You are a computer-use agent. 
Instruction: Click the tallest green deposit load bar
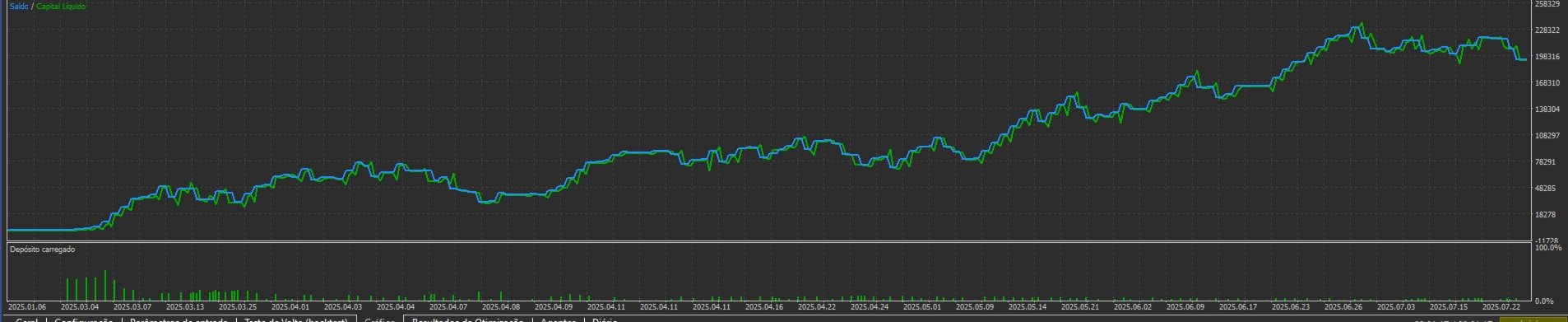click(105, 285)
